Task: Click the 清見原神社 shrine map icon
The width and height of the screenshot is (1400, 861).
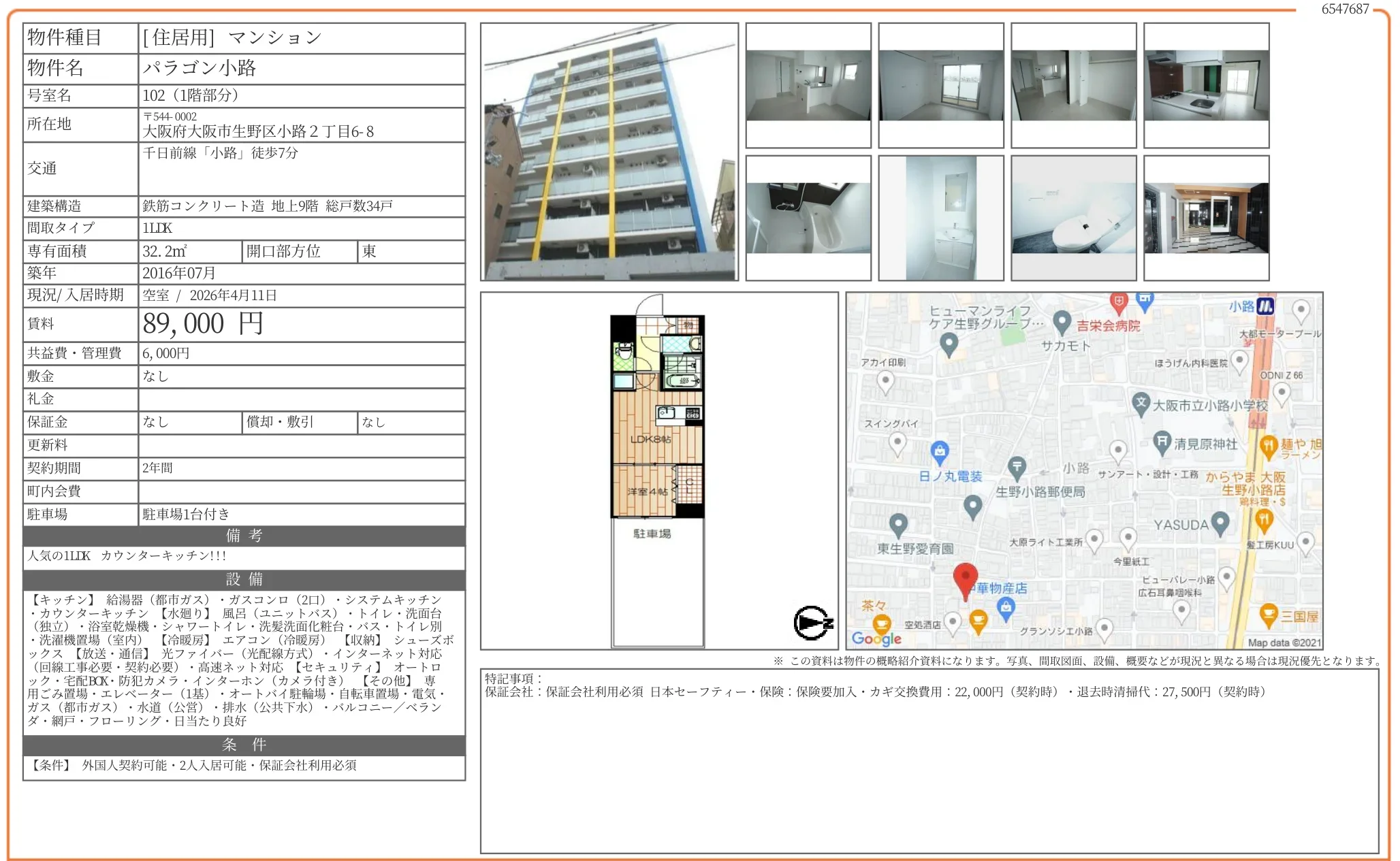Action: pos(1162,442)
